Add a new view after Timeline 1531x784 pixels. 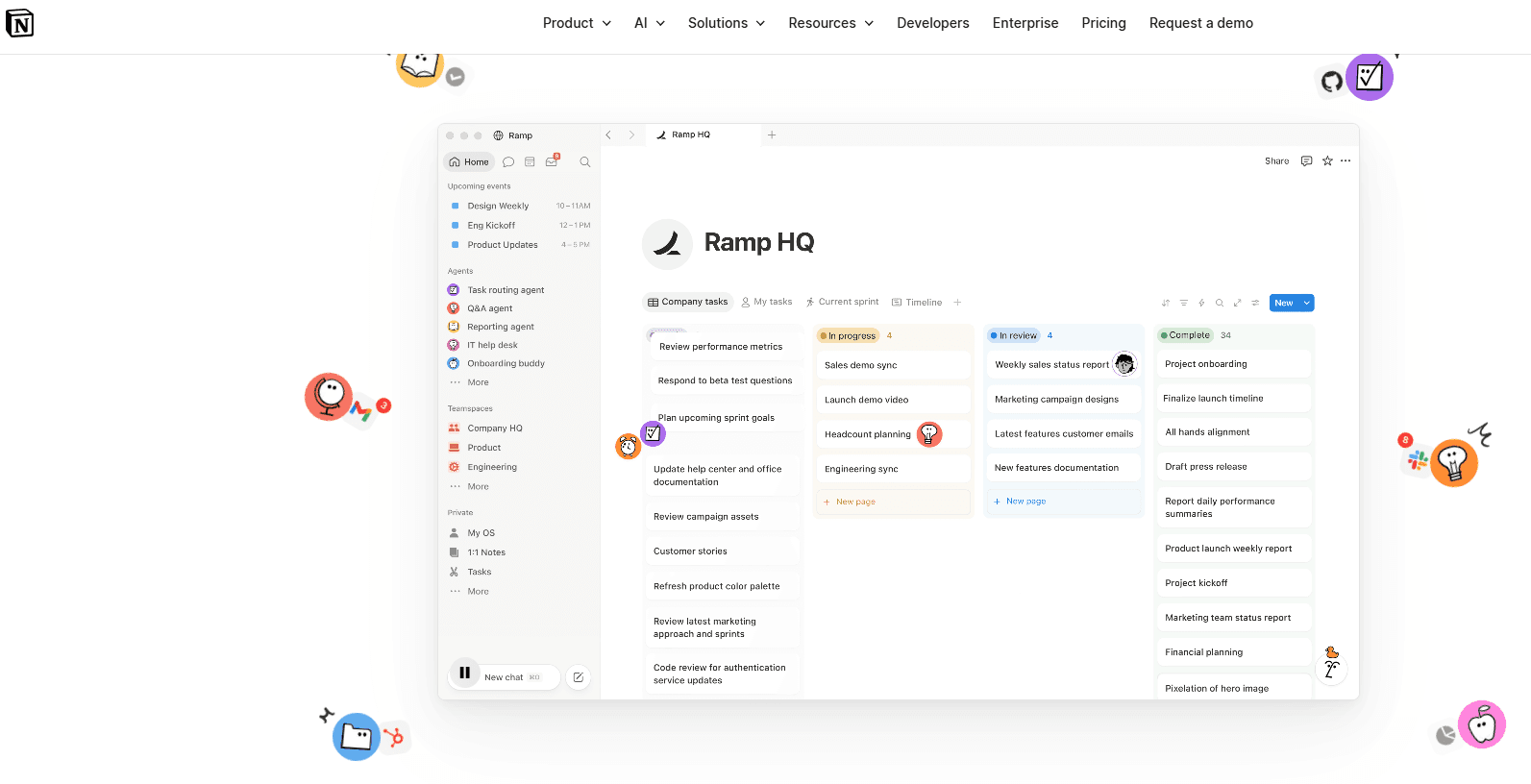point(957,303)
